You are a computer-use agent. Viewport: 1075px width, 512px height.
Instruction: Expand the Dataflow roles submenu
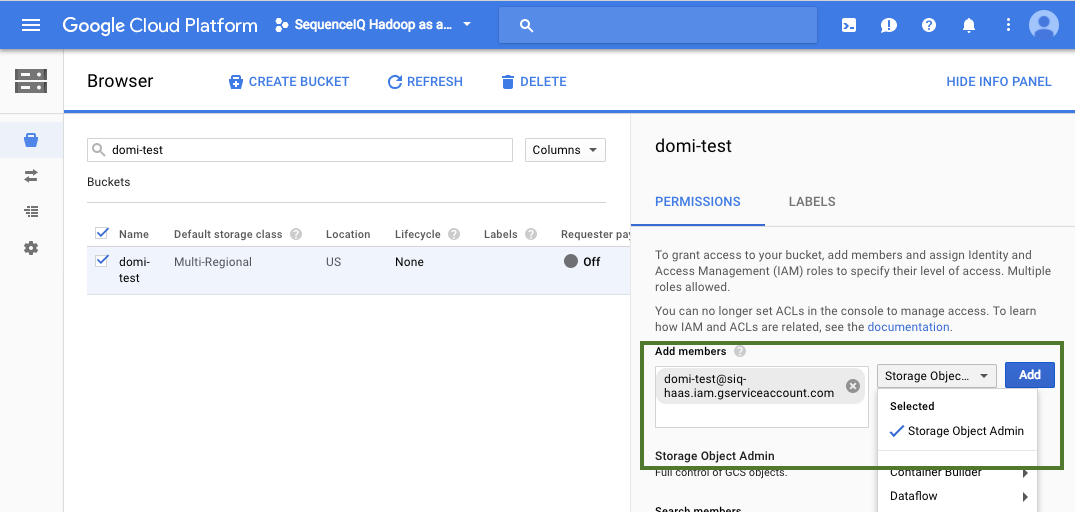pos(958,496)
